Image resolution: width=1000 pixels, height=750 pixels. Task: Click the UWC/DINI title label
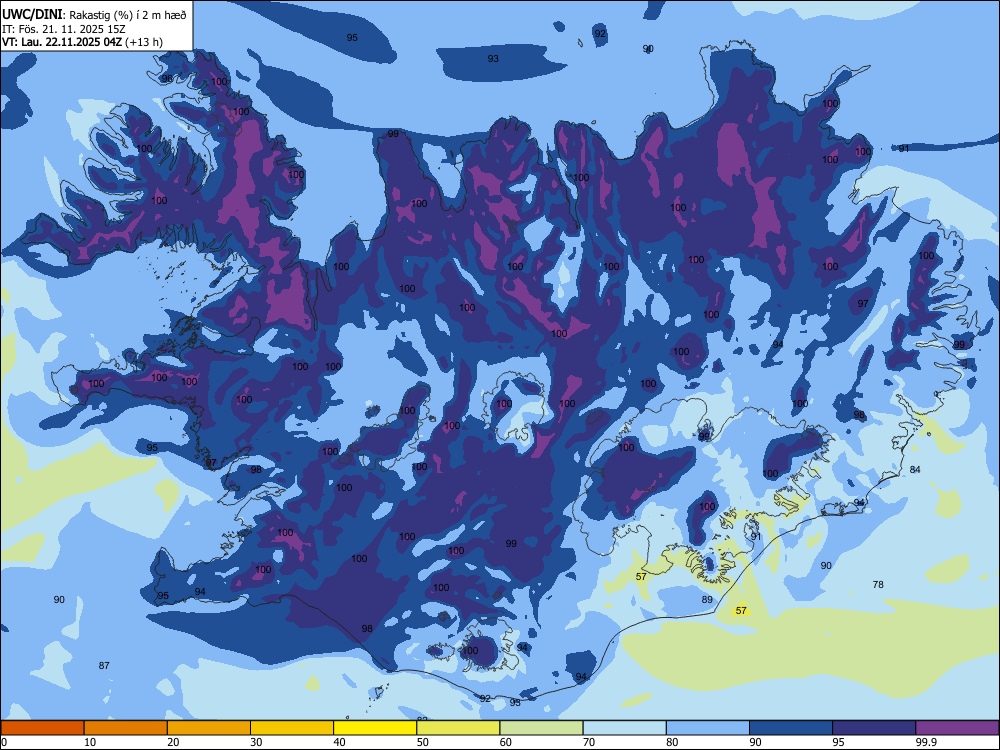coord(32,15)
